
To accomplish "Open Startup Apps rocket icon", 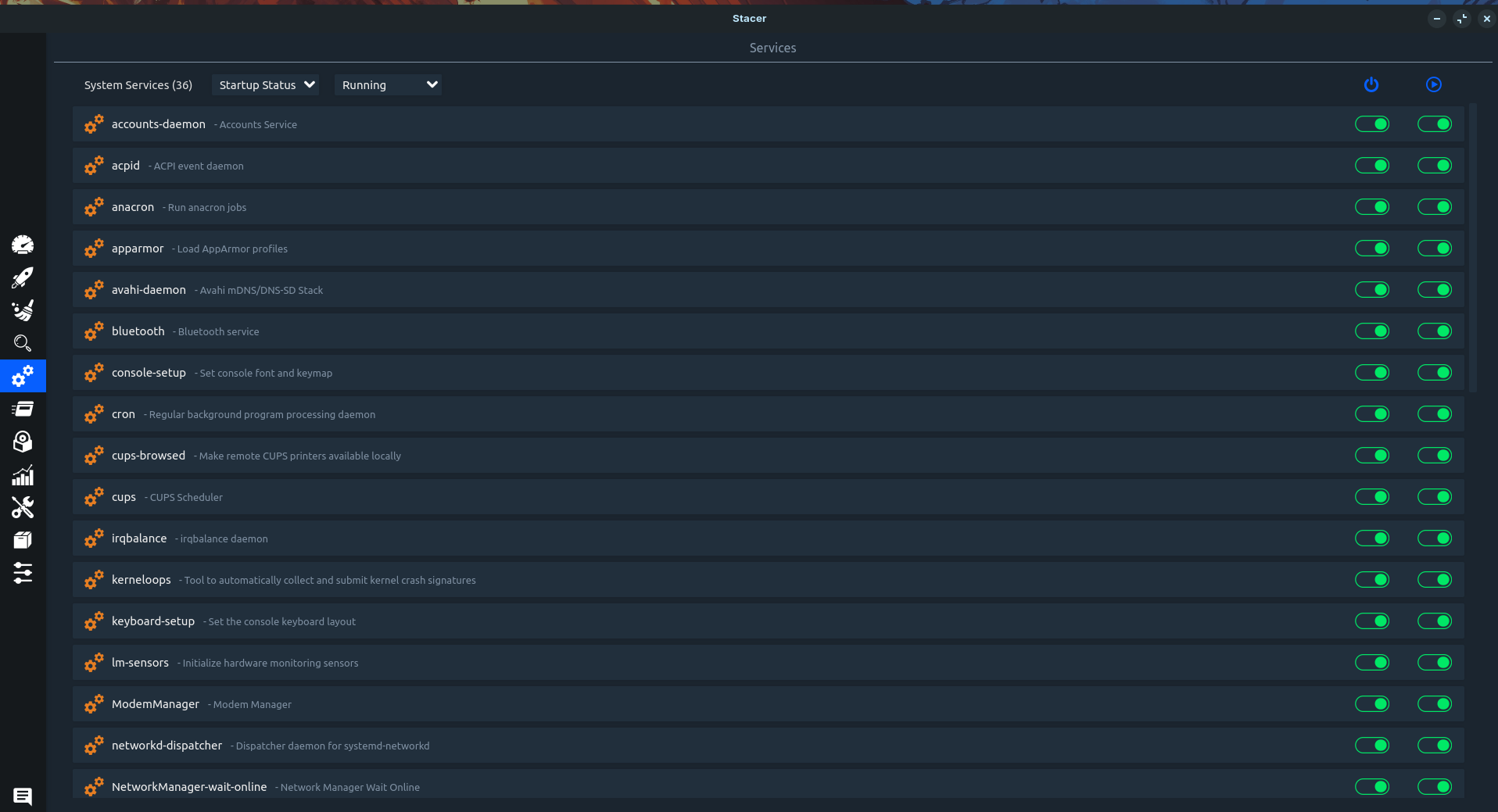I will 23,277.
